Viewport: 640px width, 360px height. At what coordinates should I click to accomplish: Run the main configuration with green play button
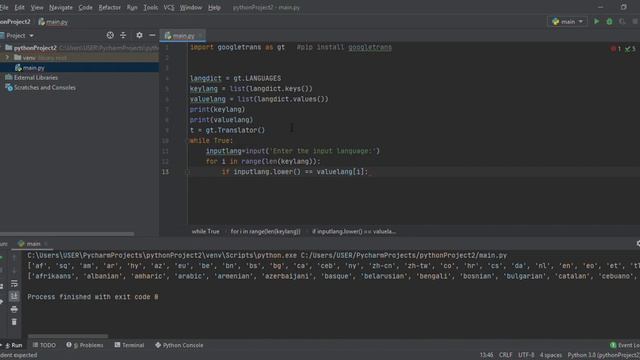(596, 21)
